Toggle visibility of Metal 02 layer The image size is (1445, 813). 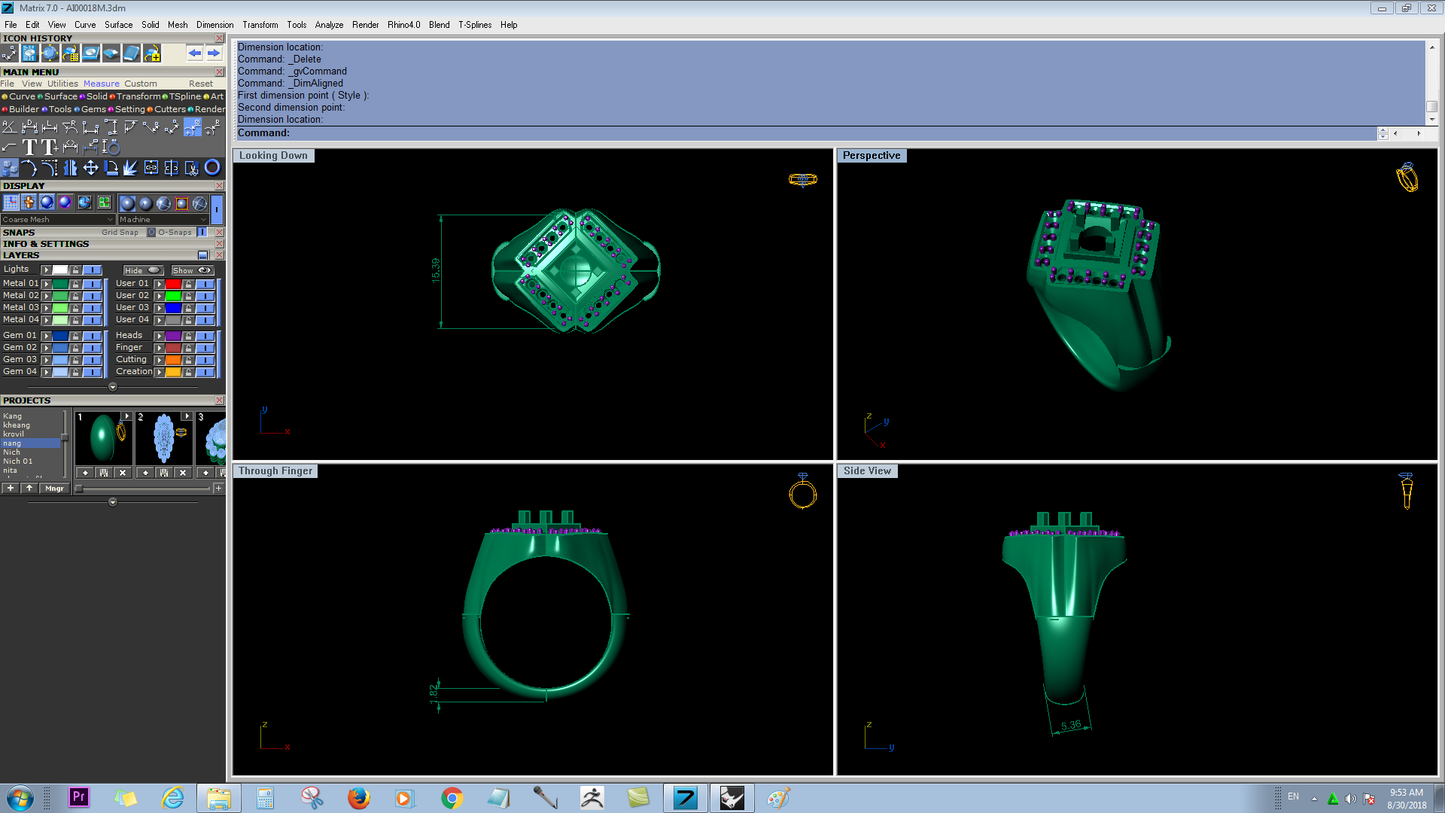[92, 296]
